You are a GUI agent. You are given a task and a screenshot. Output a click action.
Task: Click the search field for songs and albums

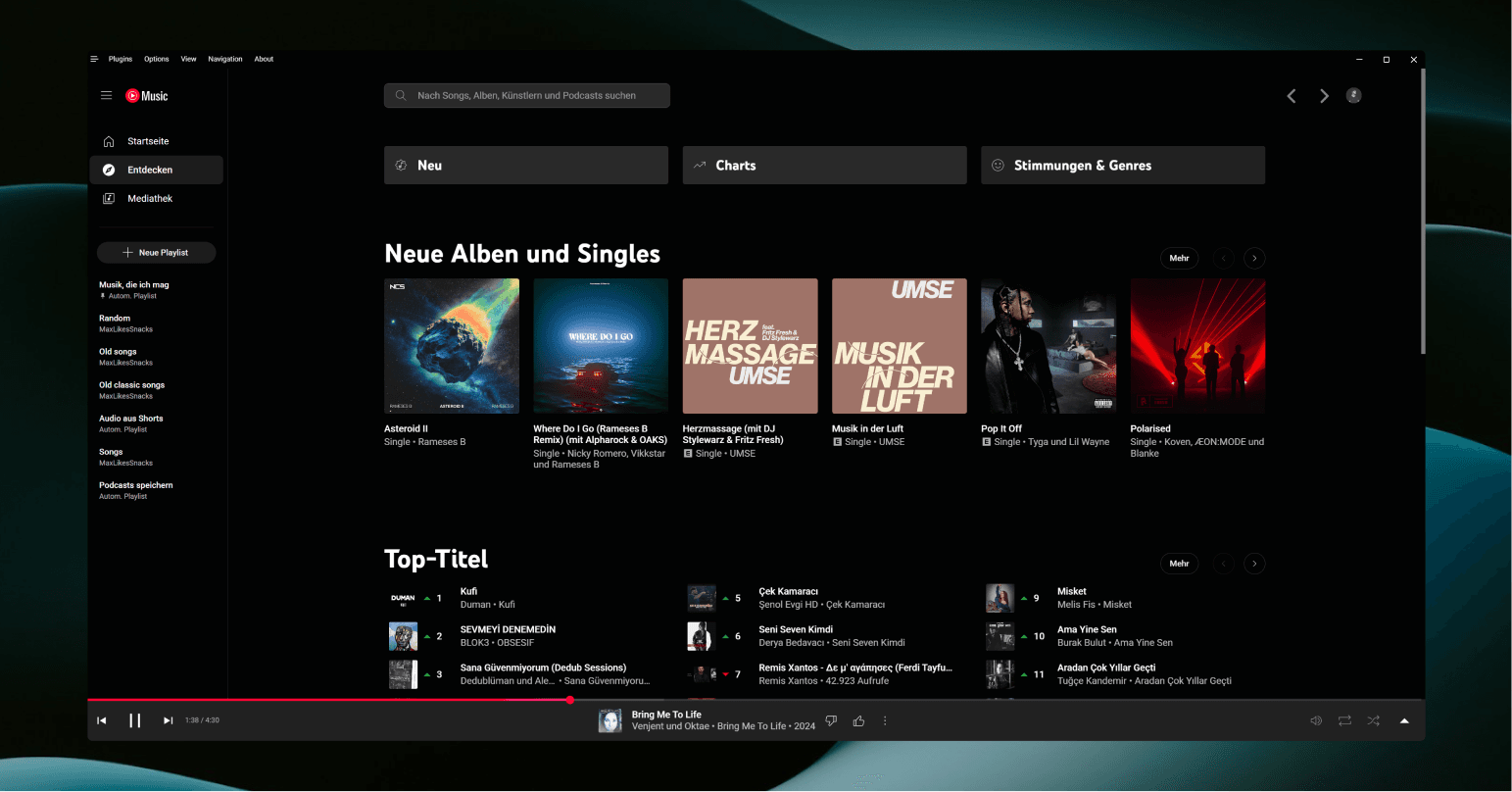[527, 95]
